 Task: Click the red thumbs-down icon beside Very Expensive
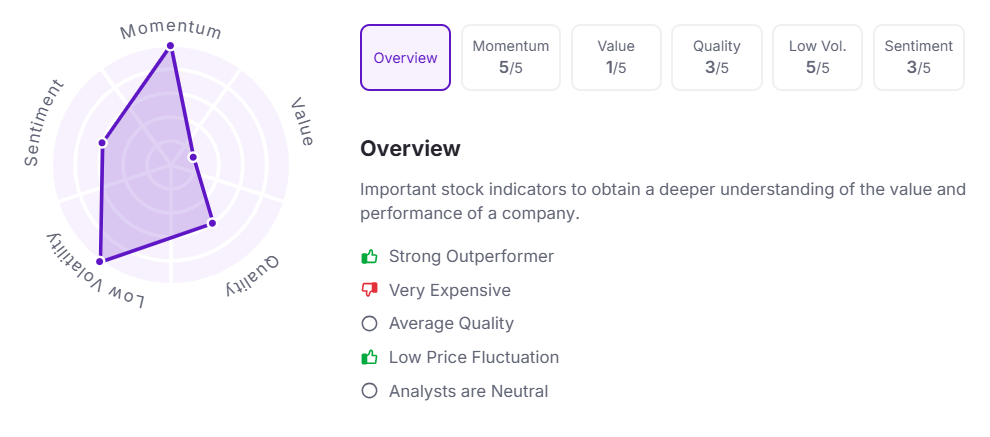[x=370, y=290]
